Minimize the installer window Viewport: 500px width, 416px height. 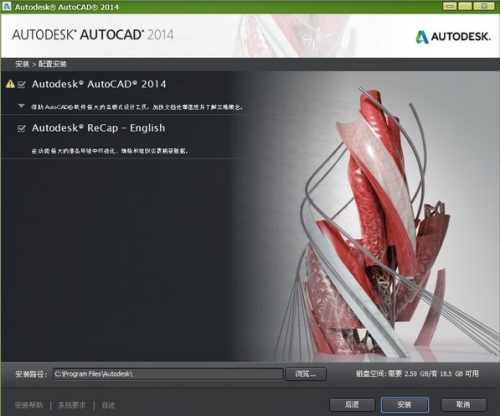click(x=450, y=6)
